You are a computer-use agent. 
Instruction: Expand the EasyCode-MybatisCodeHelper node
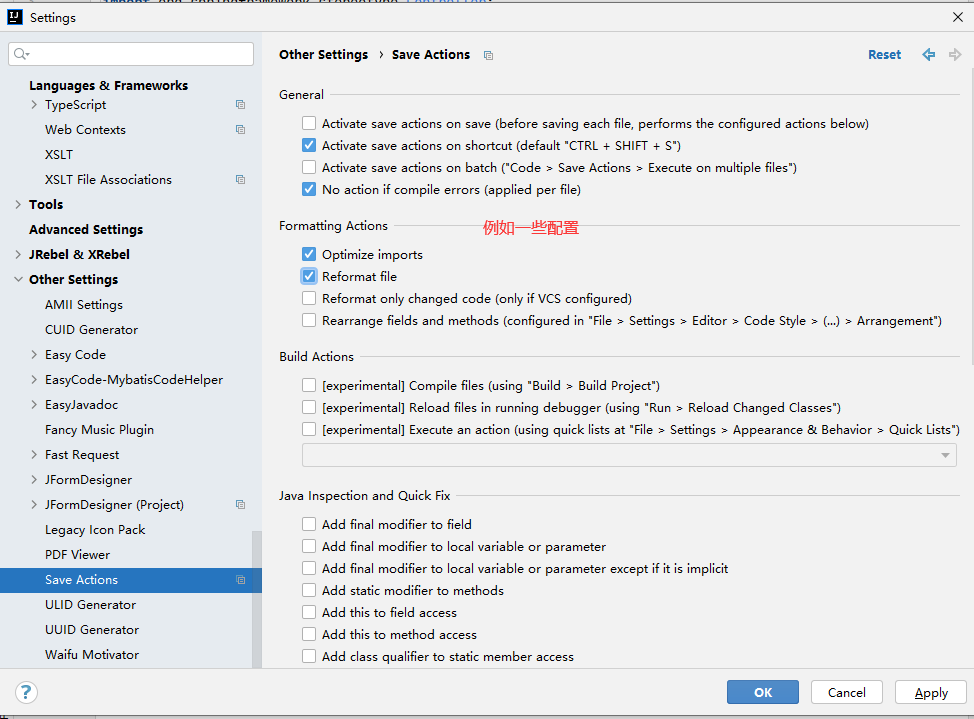[34, 380]
